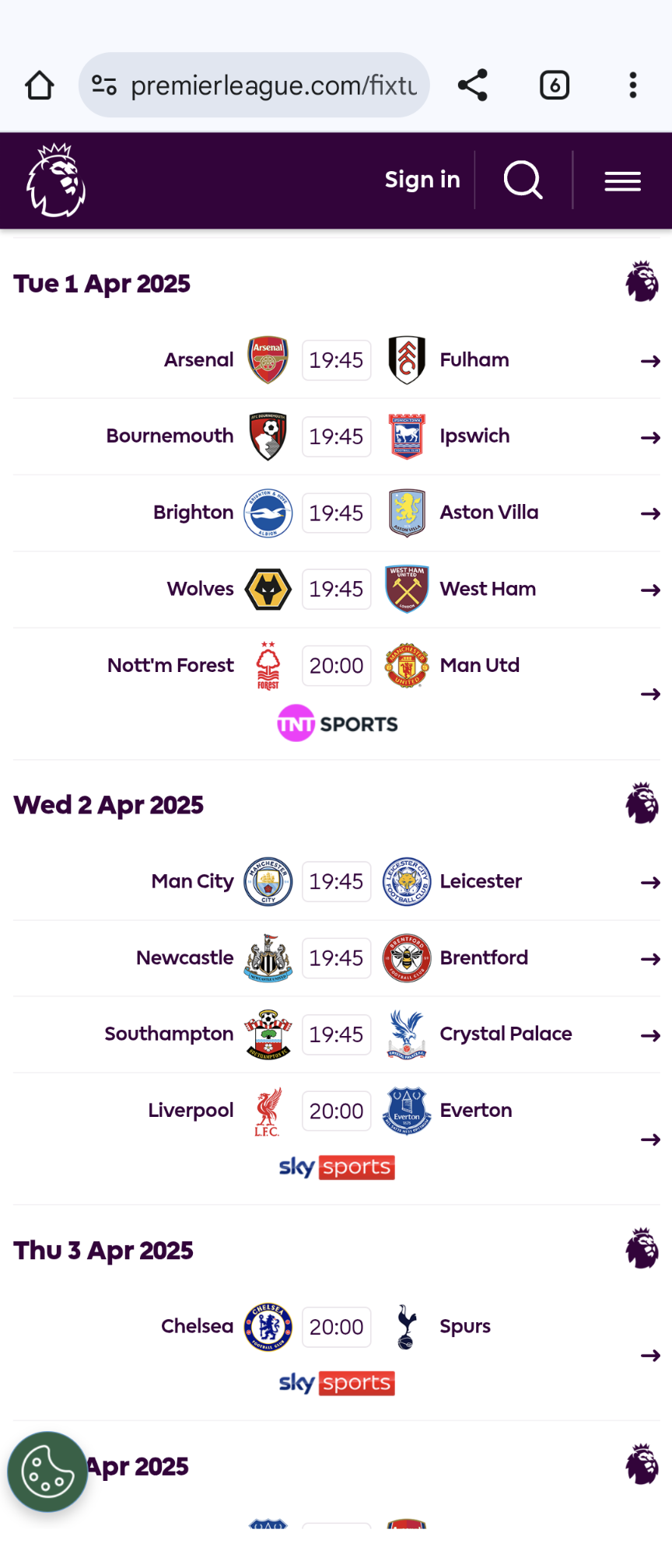The height and width of the screenshot is (1568, 672).
Task: Click the Man Utd club crest
Action: click(407, 666)
